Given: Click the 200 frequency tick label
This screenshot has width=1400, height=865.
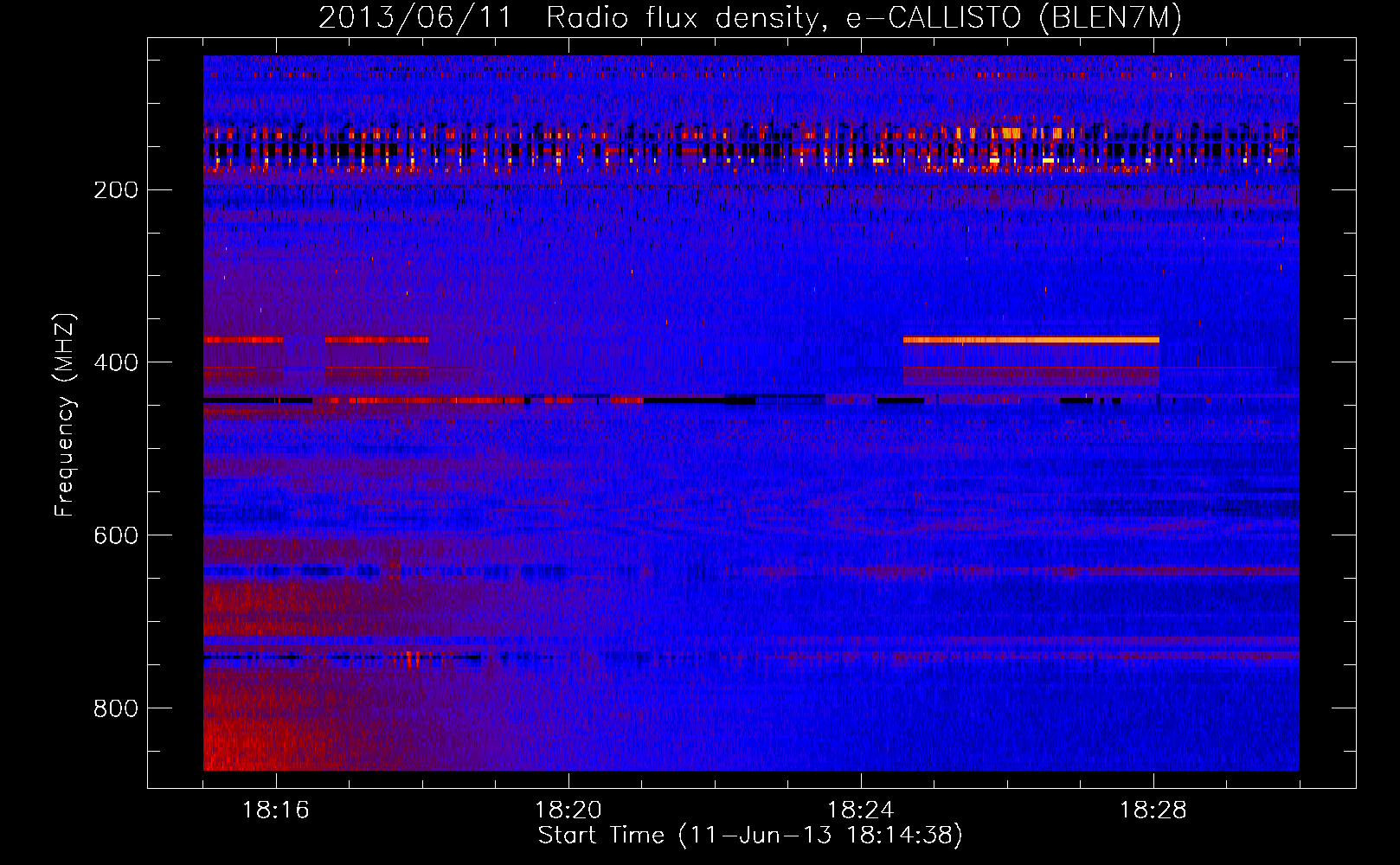Looking at the screenshot, I should pos(116,189).
